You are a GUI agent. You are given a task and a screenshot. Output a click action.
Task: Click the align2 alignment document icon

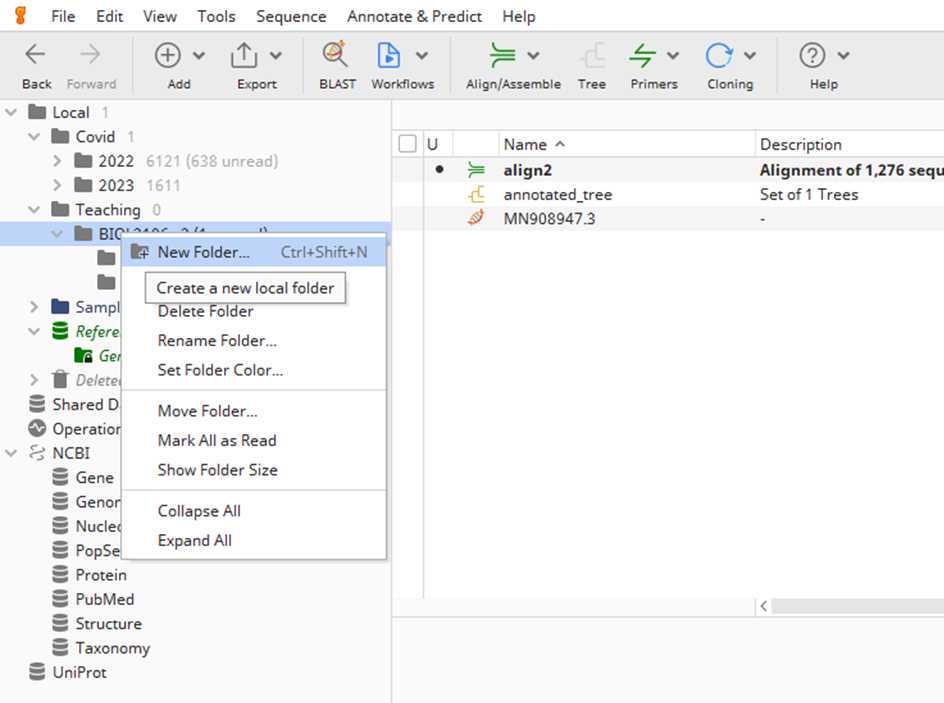point(476,170)
